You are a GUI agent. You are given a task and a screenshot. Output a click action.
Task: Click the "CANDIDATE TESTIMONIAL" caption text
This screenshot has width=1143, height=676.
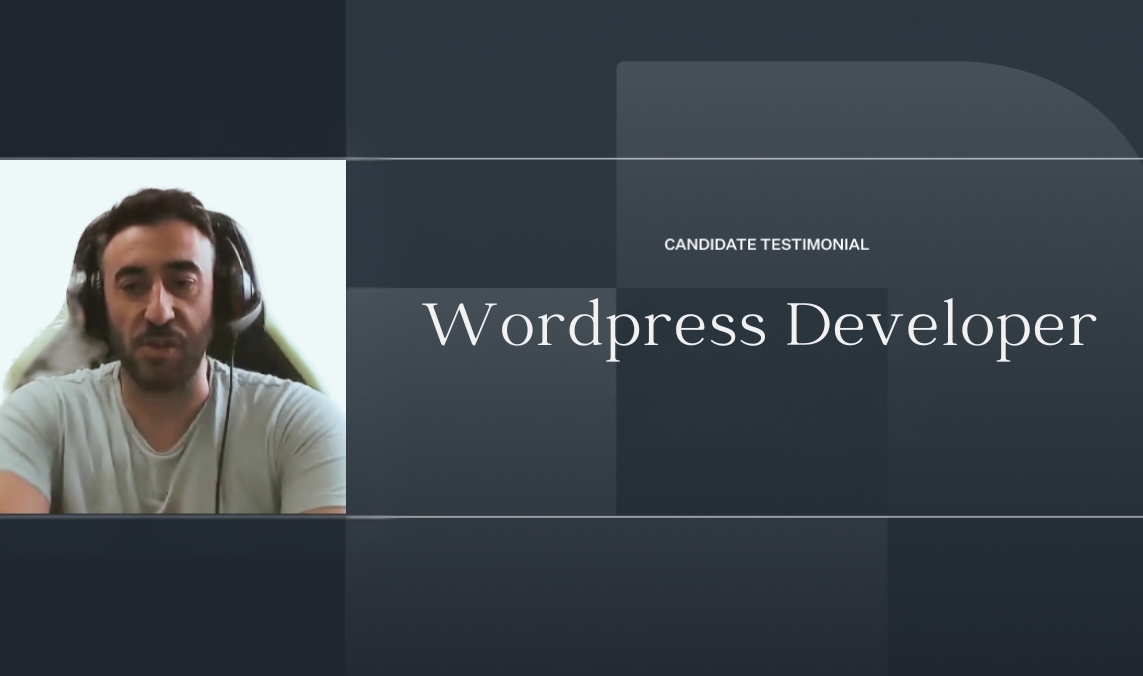[x=766, y=245]
